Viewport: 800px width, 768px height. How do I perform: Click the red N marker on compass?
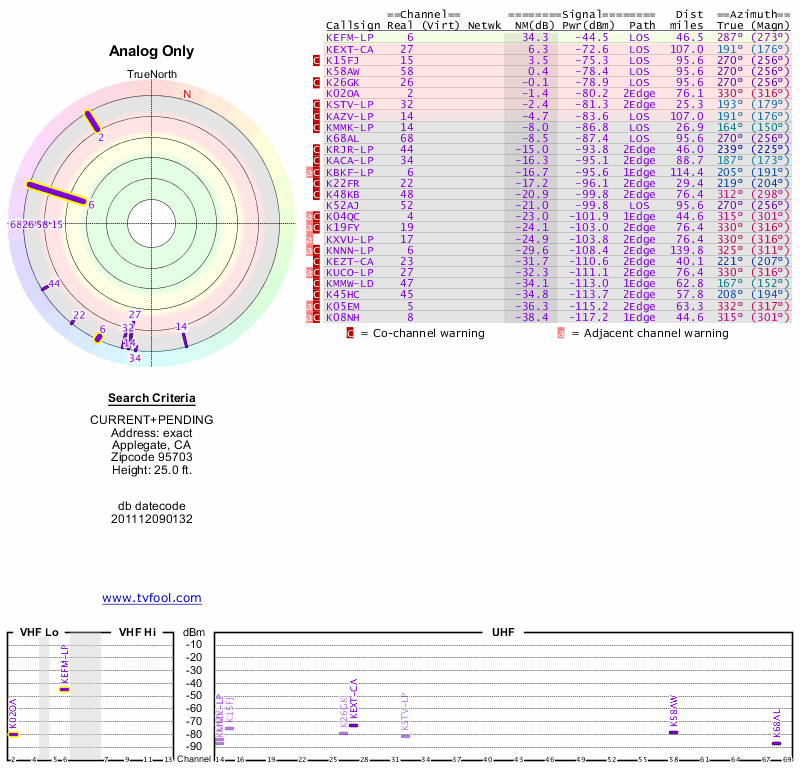186,95
